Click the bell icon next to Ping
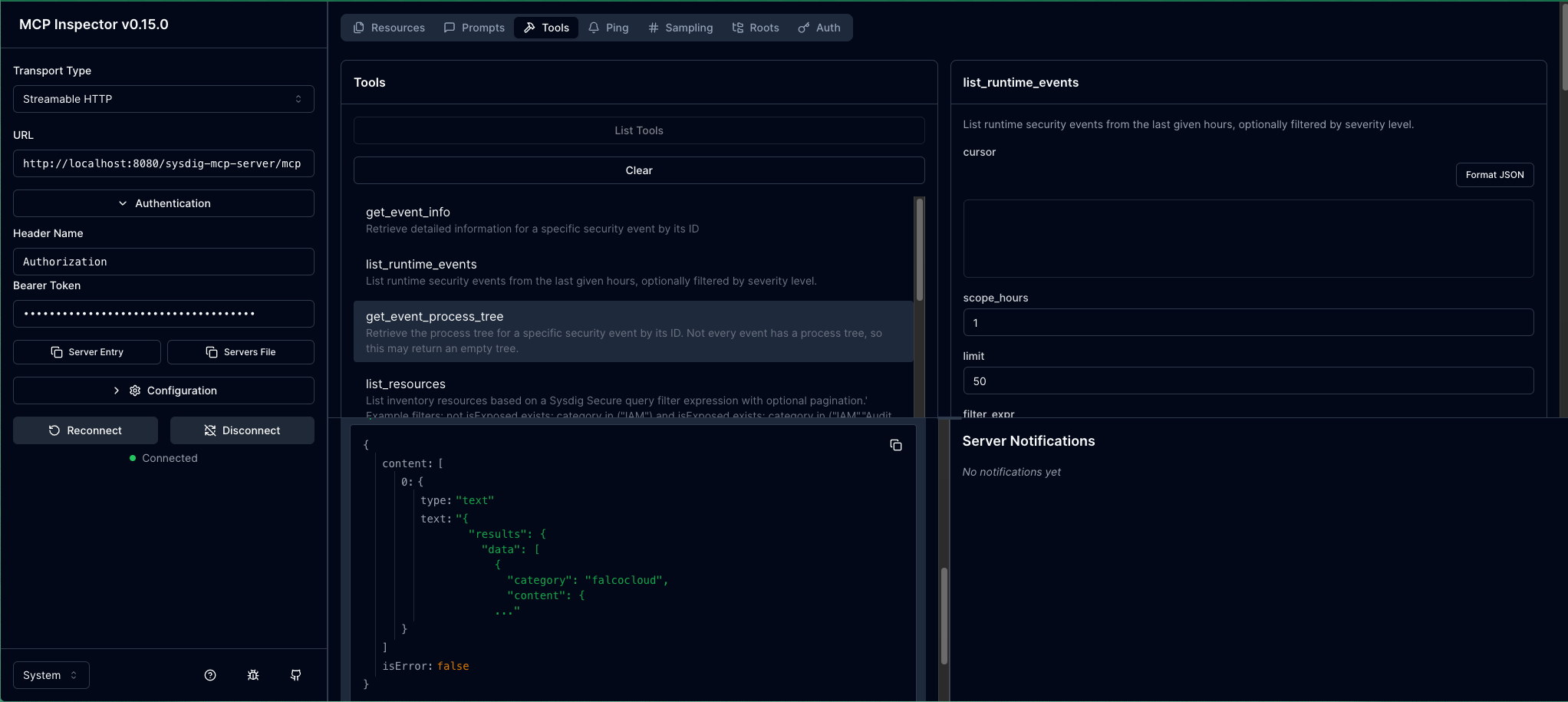Screen dimensions: 1568x702 point(592,27)
